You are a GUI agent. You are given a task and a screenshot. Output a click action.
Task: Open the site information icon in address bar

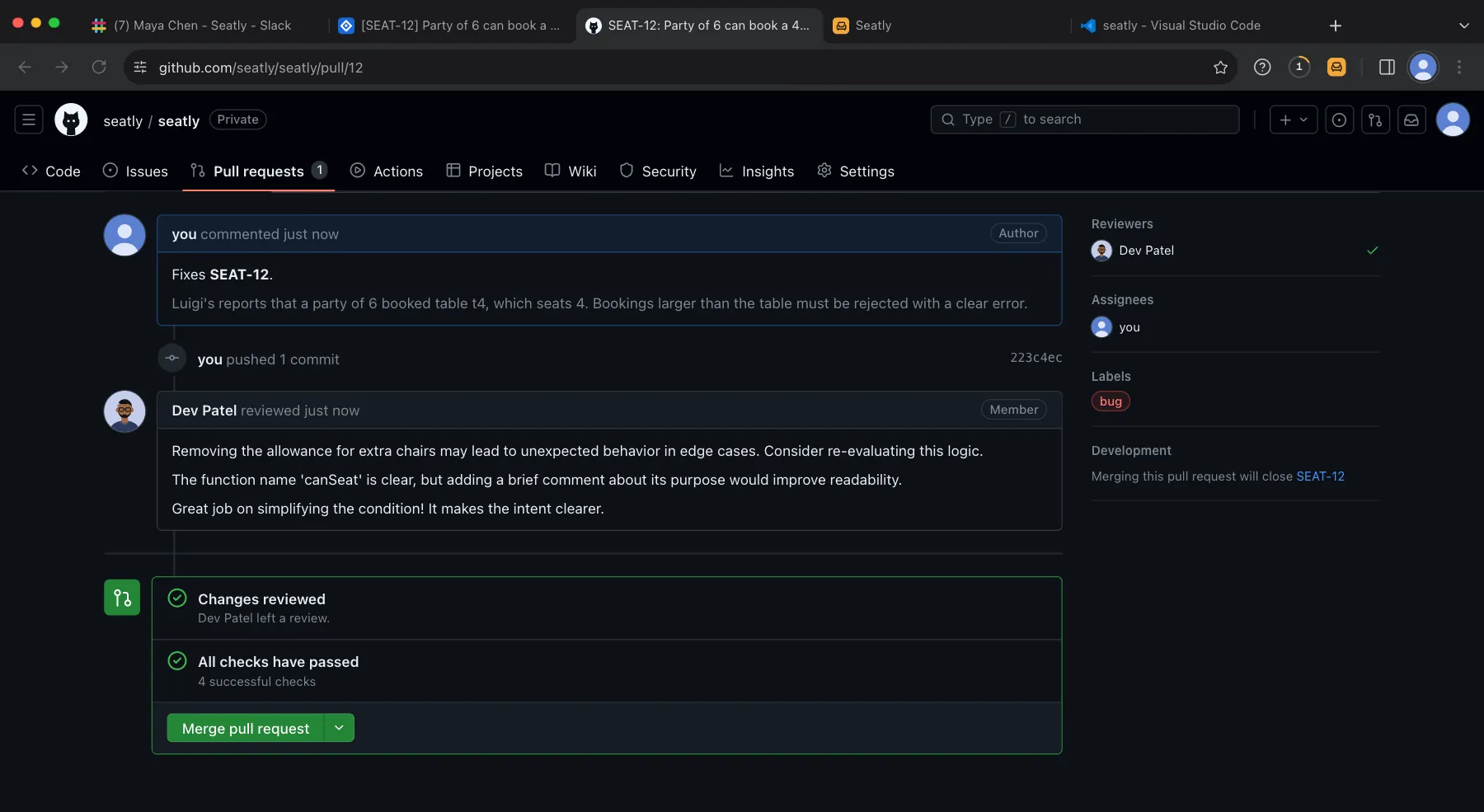pyautogui.click(x=140, y=68)
